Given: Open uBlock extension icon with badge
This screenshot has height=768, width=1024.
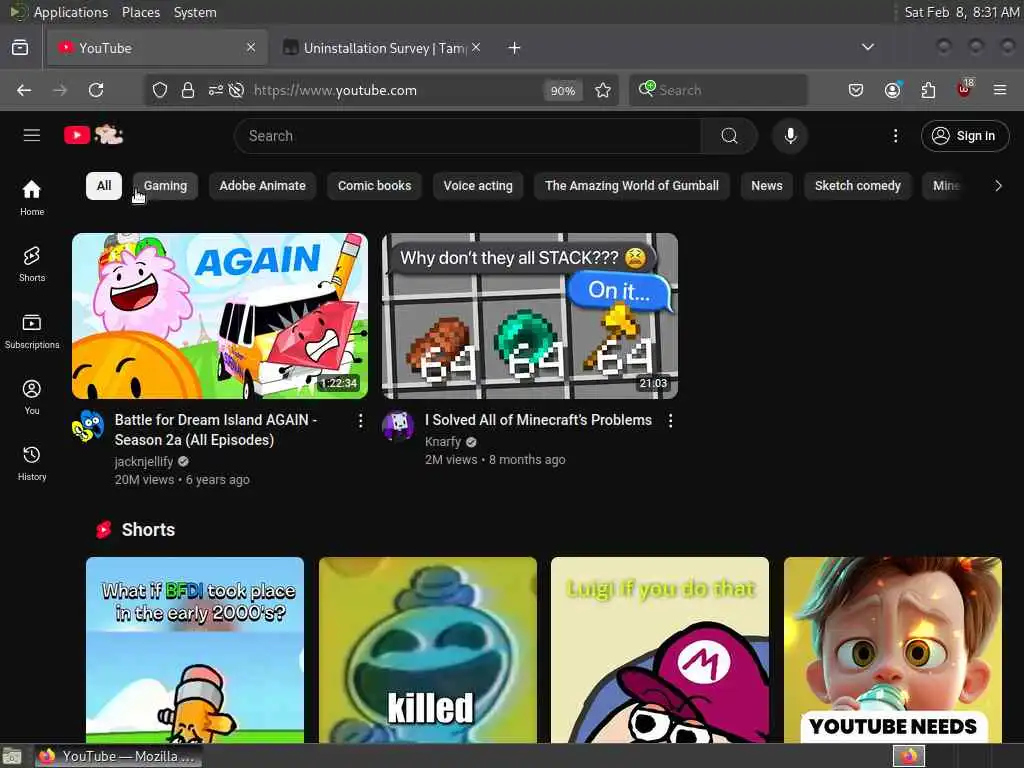Looking at the screenshot, I should click(965, 89).
